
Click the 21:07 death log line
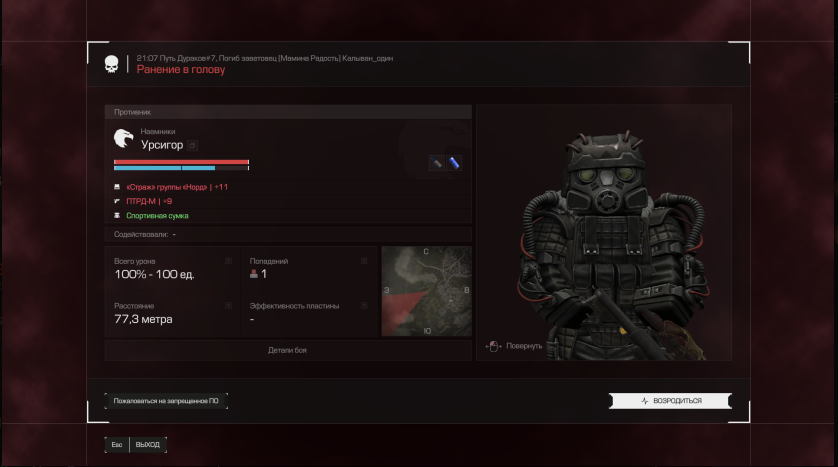click(265, 58)
